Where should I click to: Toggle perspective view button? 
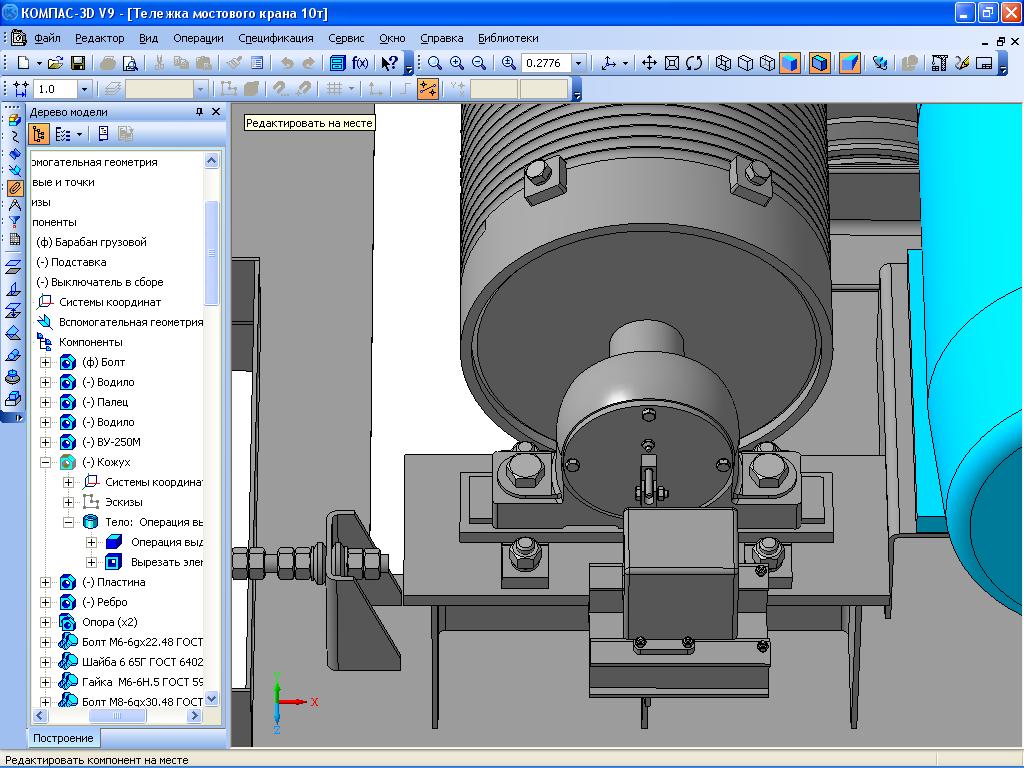click(x=849, y=63)
